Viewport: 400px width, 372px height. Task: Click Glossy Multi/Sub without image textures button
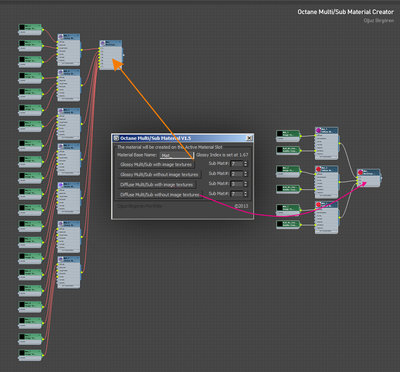(x=159, y=174)
